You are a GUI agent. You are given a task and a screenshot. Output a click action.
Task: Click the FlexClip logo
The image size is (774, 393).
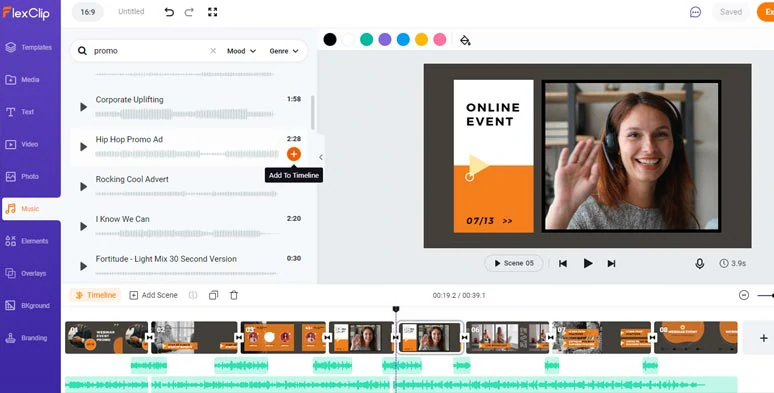pyautogui.click(x=26, y=13)
